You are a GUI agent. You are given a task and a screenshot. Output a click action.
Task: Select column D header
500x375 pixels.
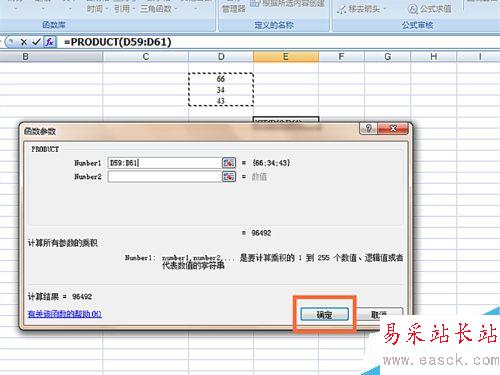click(221, 57)
